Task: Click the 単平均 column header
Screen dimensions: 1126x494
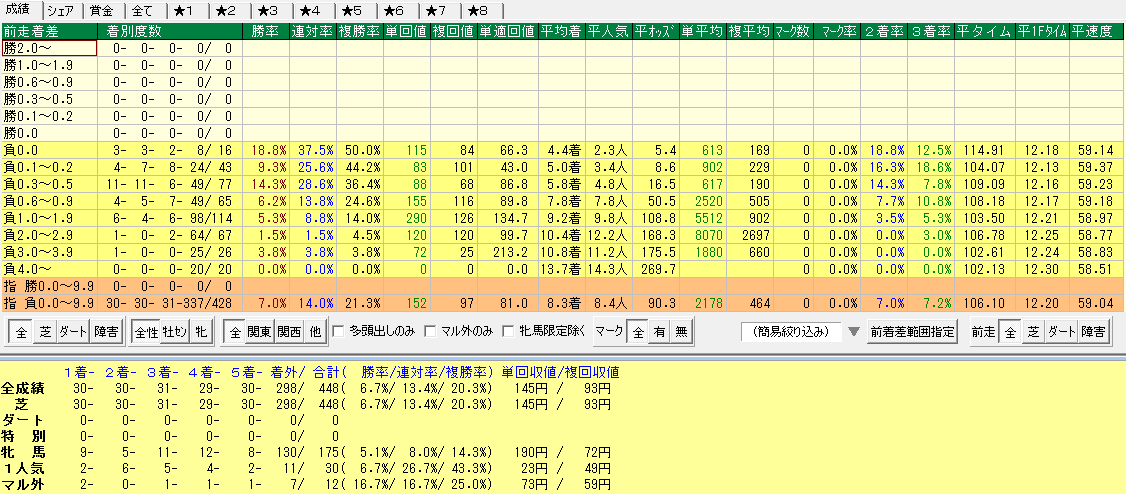Action: coord(702,31)
